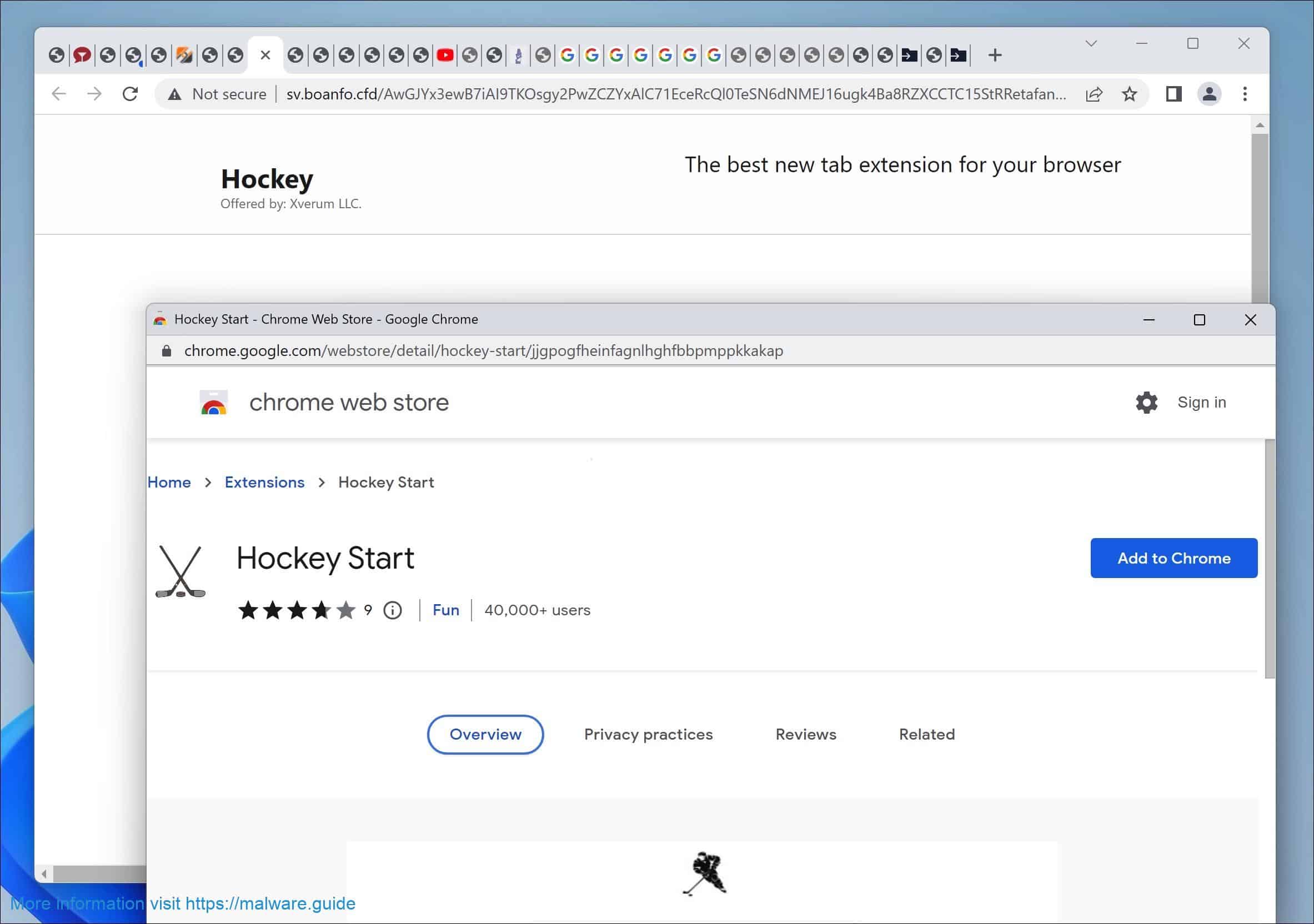Image resolution: width=1314 pixels, height=924 pixels.
Task: Go forward in the browser's history
Action: click(x=94, y=94)
